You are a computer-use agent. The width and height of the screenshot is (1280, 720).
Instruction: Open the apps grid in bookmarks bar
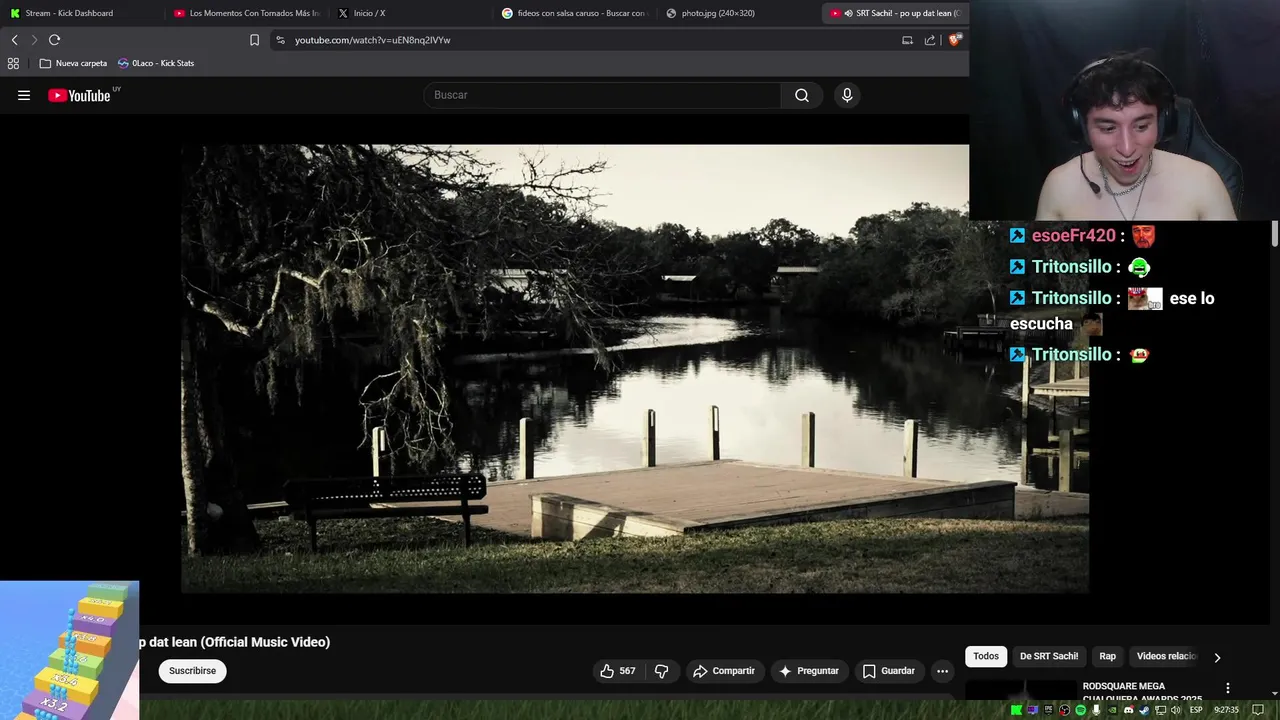(x=13, y=63)
